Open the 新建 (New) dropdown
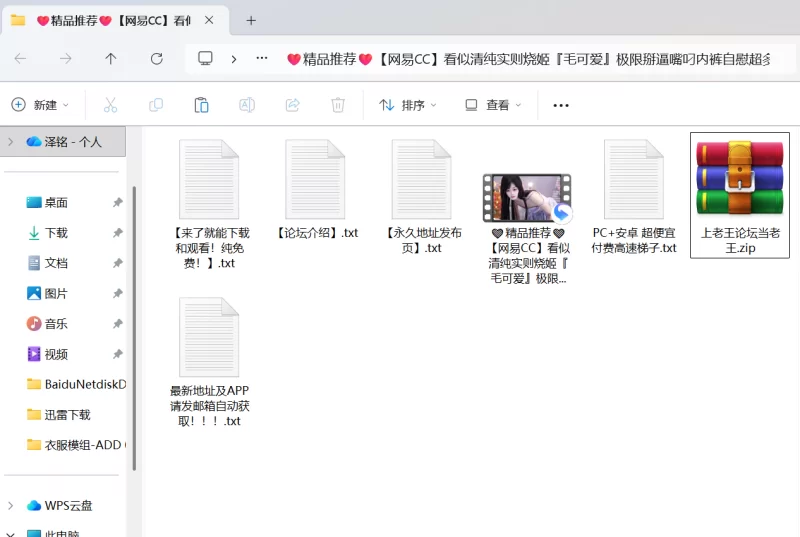Image resolution: width=800 pixels, height=537 pixels. (40, 105)
